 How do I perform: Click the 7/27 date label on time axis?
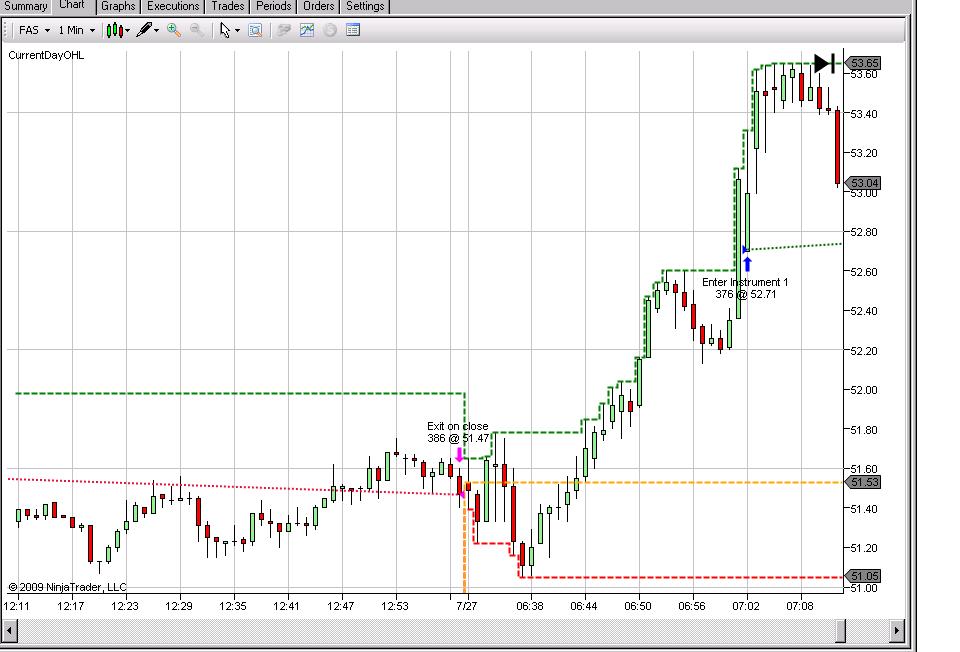[467, 606]
